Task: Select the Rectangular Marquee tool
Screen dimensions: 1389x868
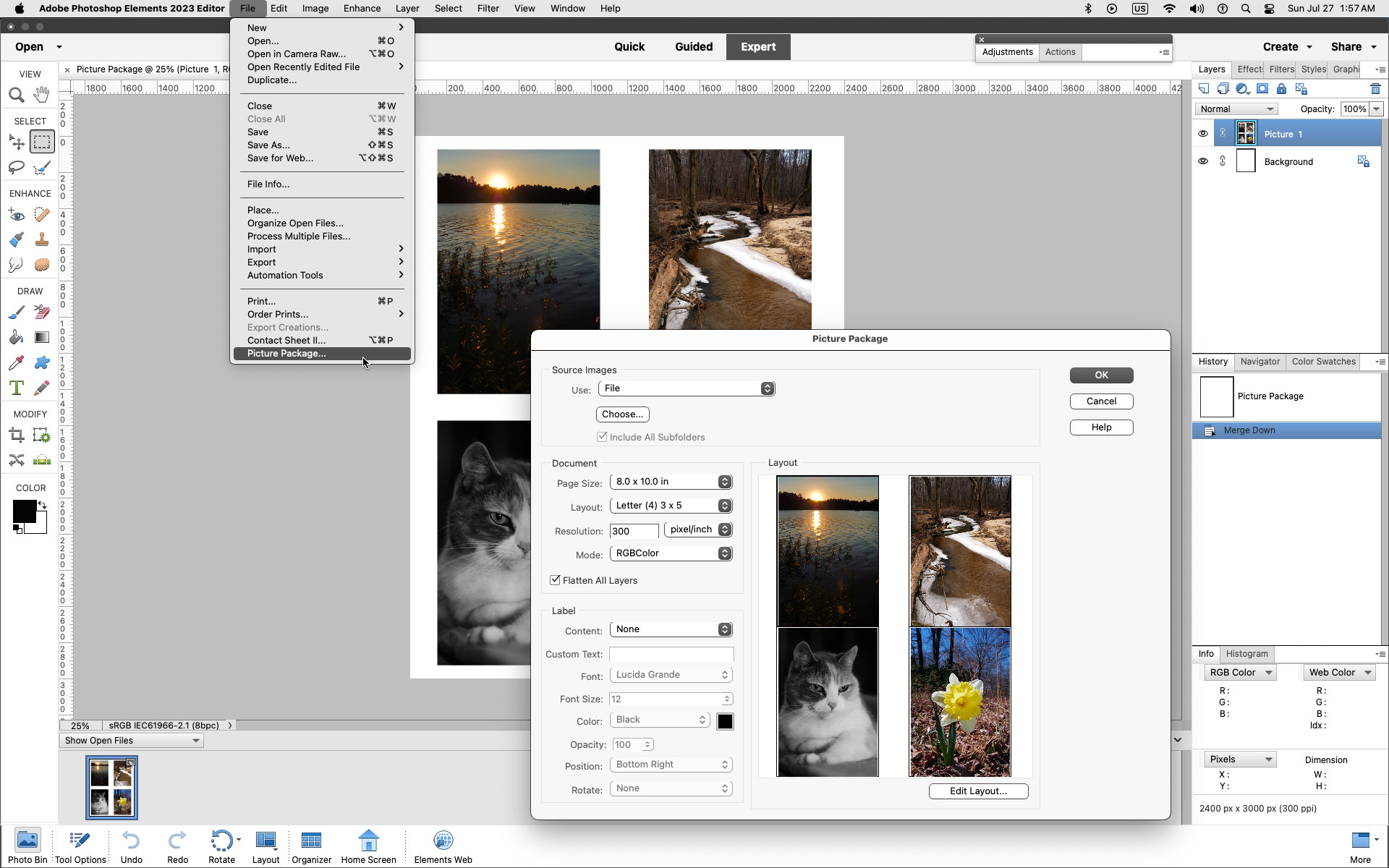Action: point(41,141)
